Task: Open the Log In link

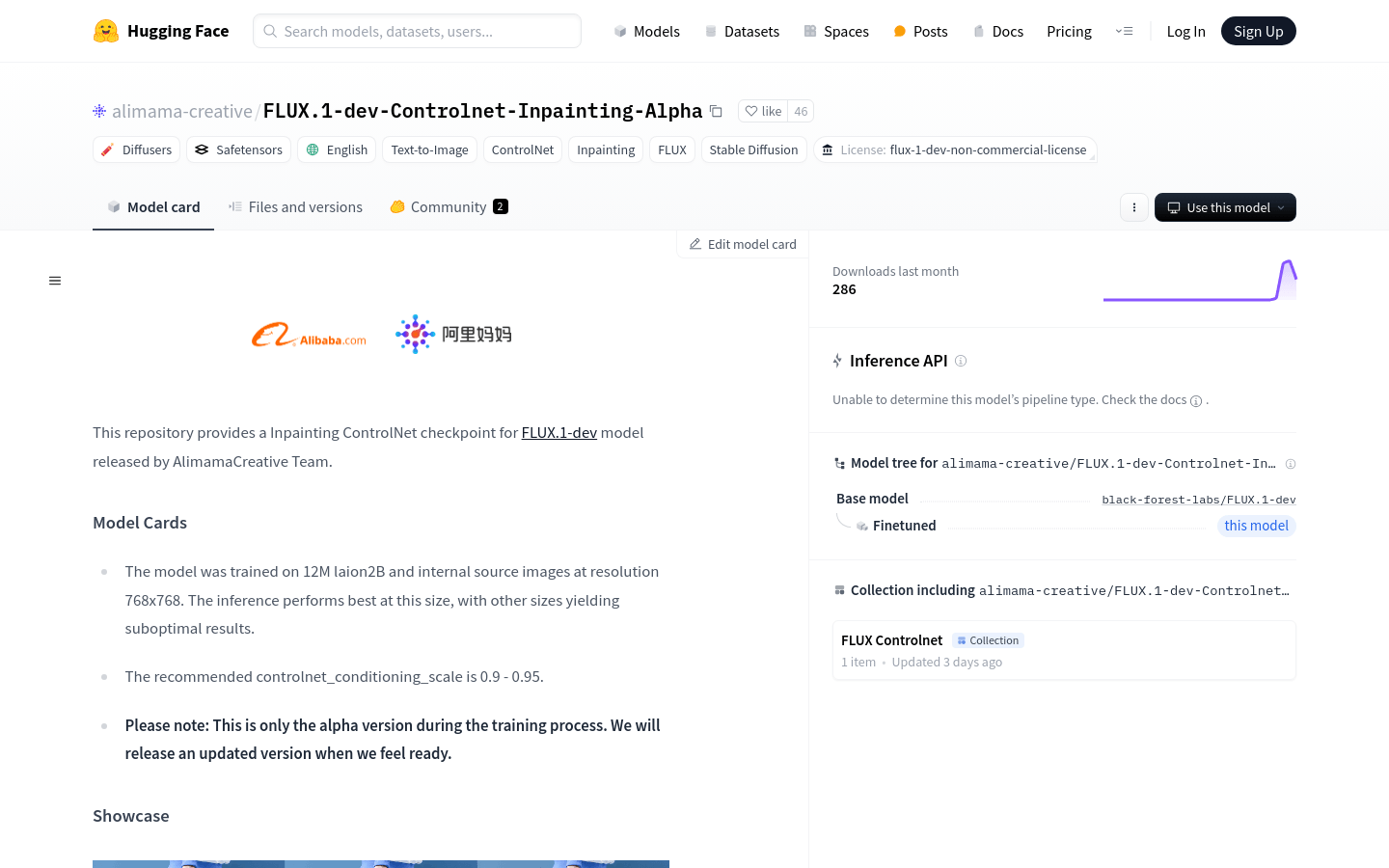Action: 1185,31
